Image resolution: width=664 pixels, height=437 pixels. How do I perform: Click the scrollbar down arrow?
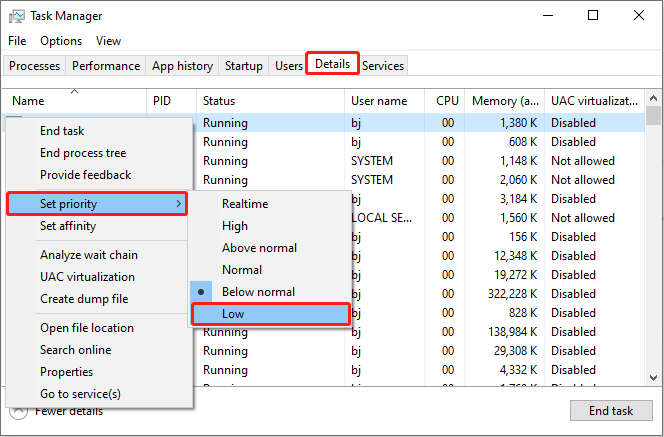(x=653, y=378)
